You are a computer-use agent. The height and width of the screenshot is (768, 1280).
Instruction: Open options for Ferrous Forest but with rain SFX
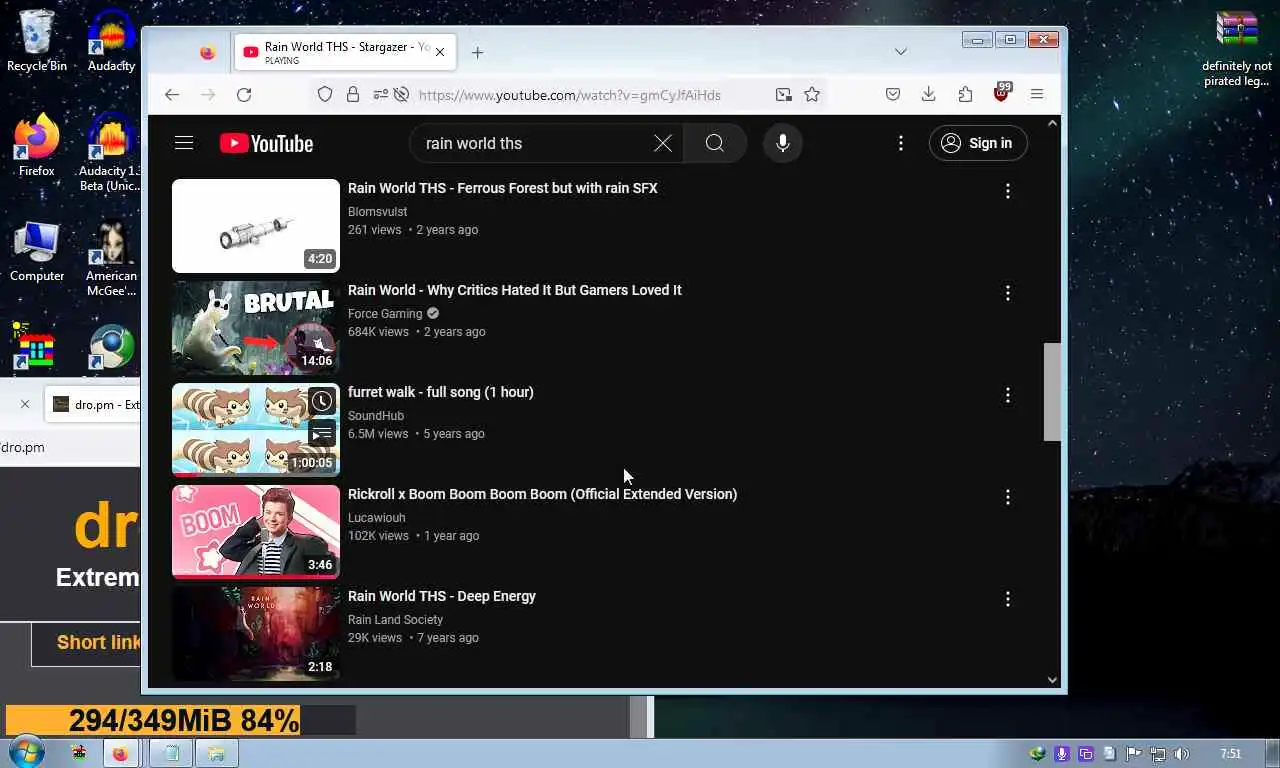click(x=1008, y=191)
